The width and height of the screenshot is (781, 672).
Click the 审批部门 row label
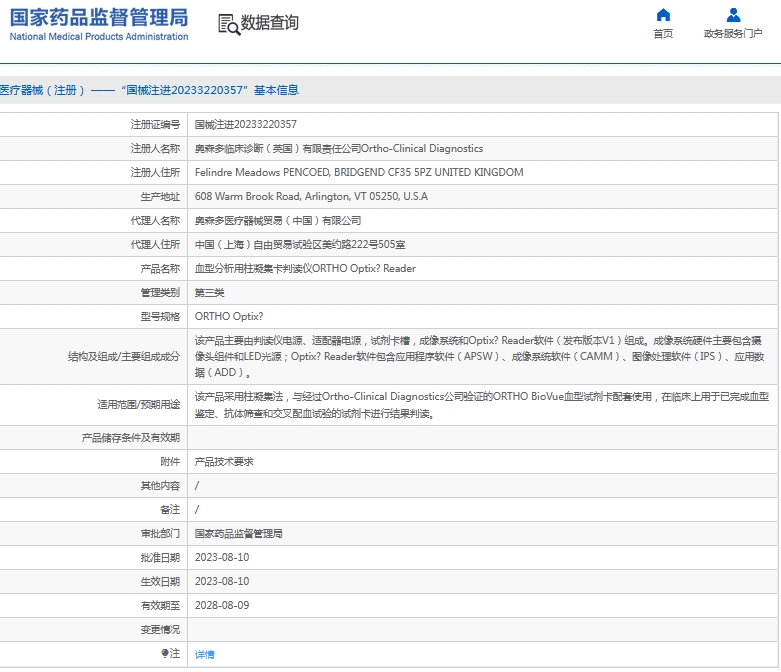tap(160, 534)
